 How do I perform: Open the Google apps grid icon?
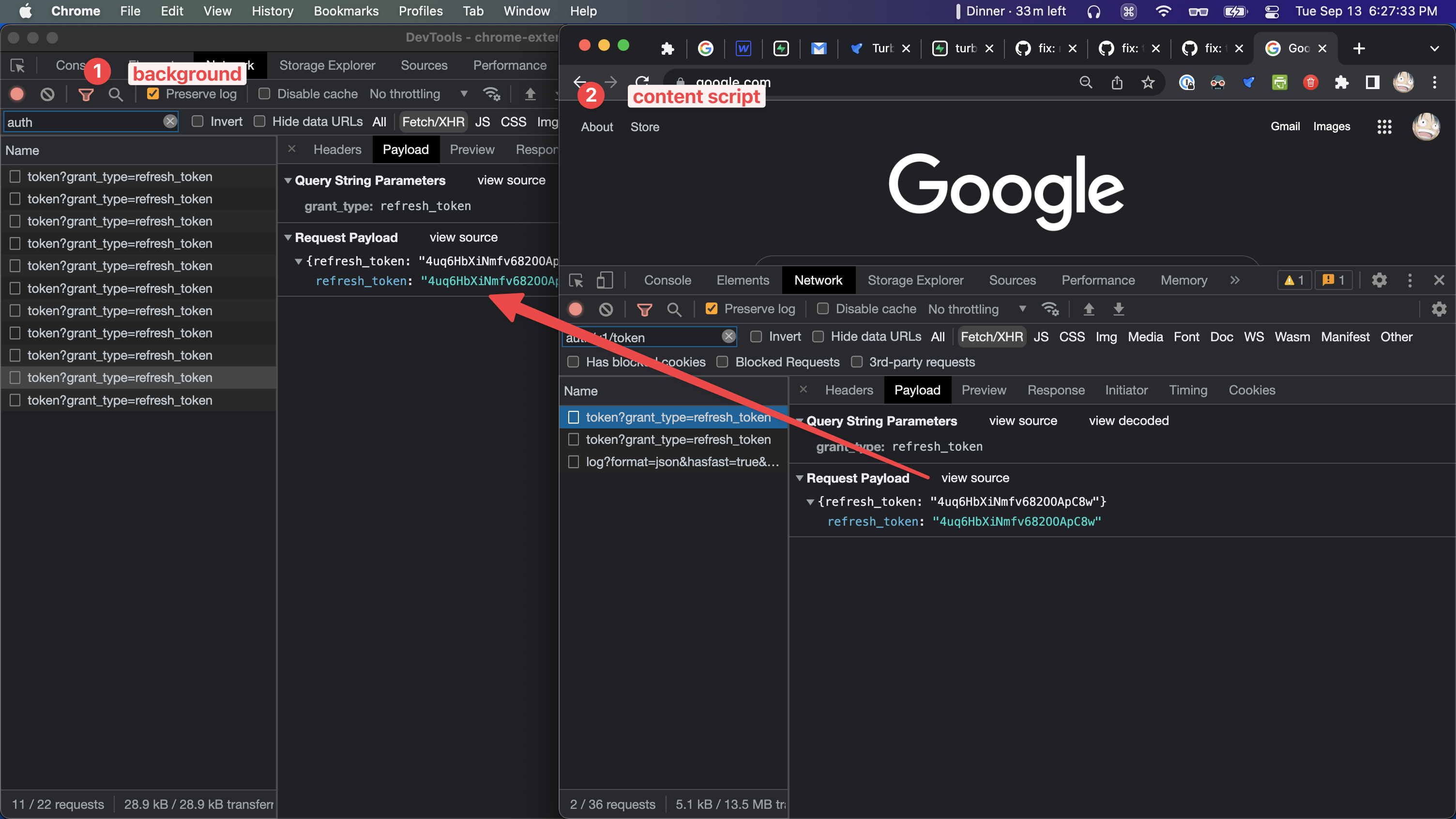pos(1384,127)
